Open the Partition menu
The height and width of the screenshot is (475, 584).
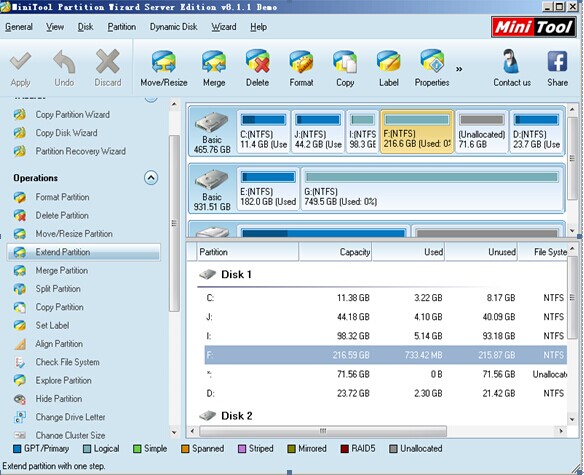click(x=121, y=27)
